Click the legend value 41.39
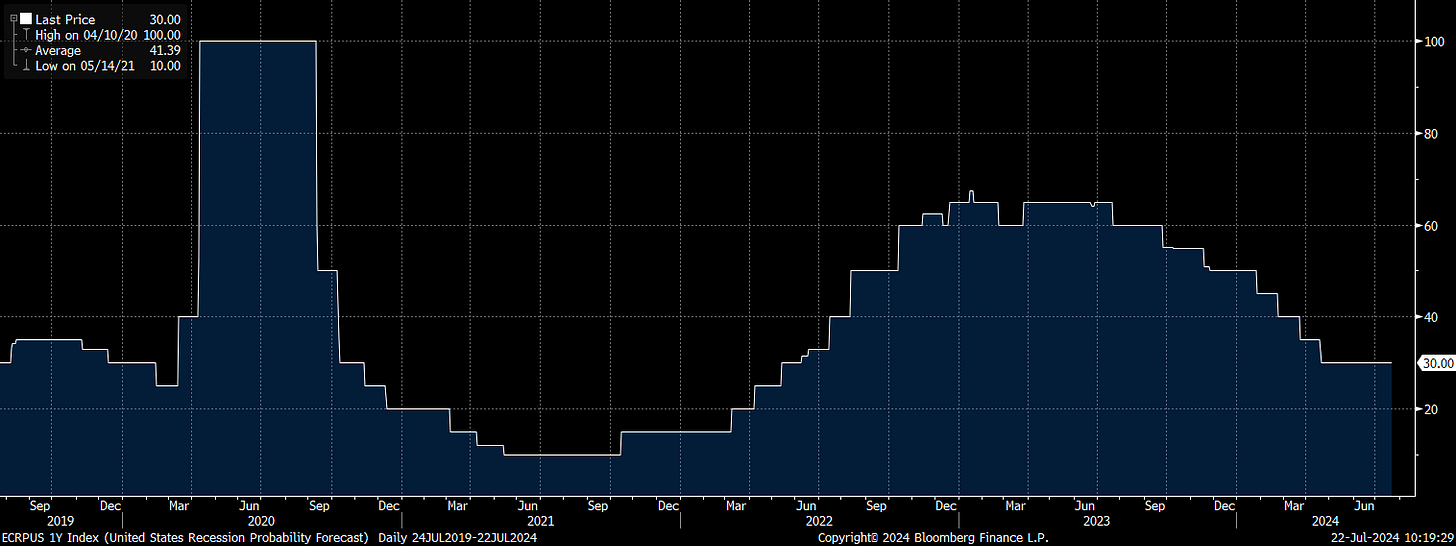Screen dimensions: 1456x546 (x=165, y=50)
